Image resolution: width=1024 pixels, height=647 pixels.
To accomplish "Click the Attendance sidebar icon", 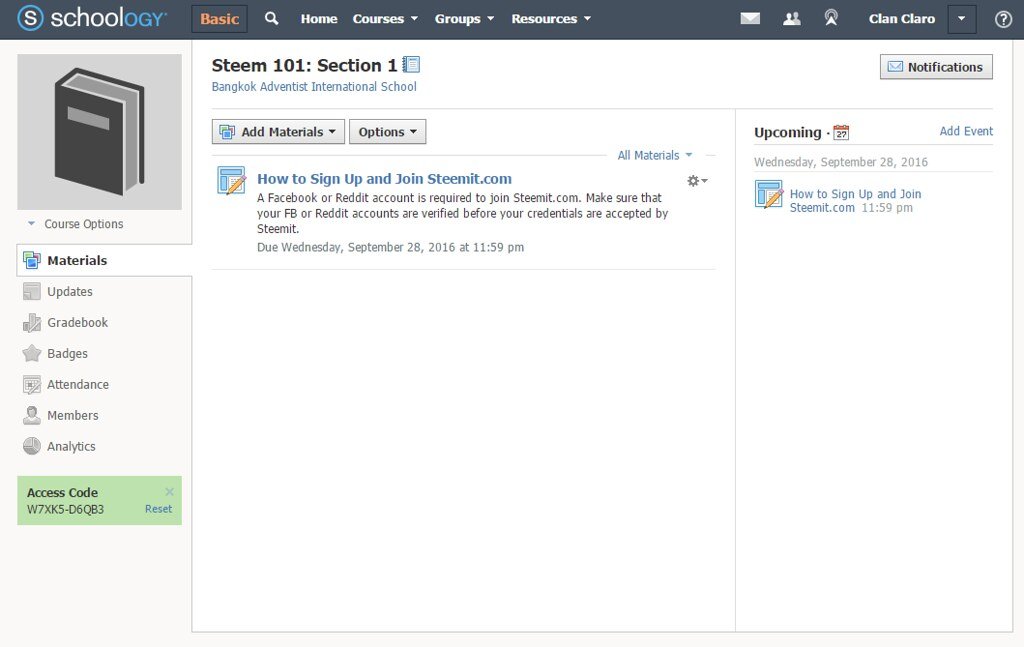I will click(x=31, y=385).
